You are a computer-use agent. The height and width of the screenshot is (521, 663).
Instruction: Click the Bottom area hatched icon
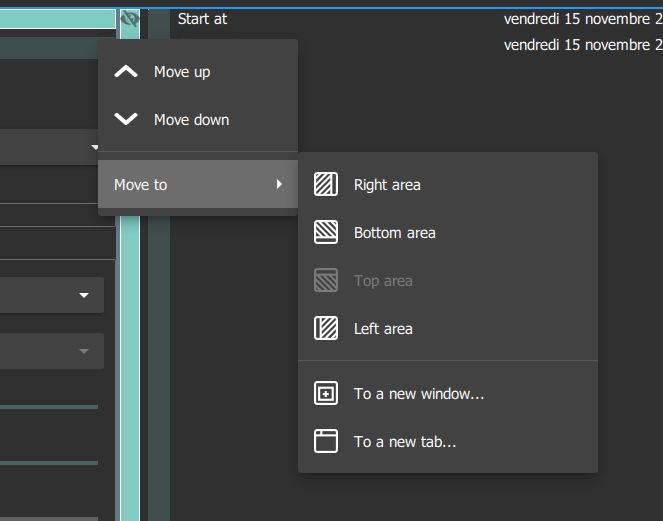click(x=326, y=233)
